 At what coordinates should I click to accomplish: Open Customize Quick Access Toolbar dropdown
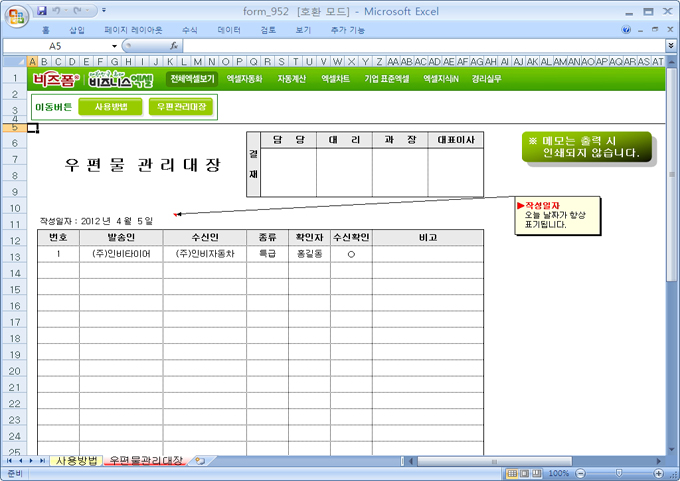(105, 10)
